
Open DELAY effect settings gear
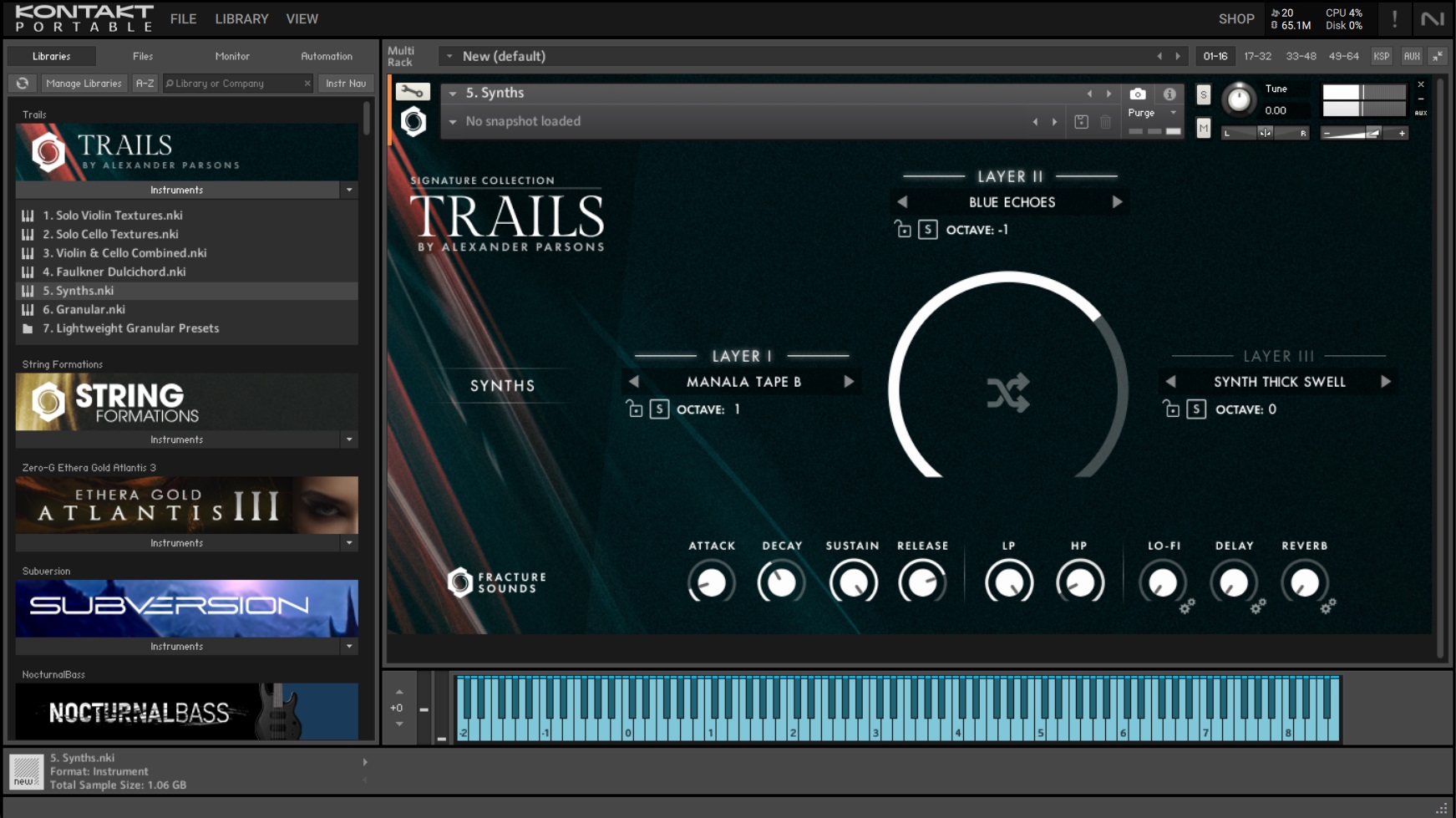[x=1258, y=607]
